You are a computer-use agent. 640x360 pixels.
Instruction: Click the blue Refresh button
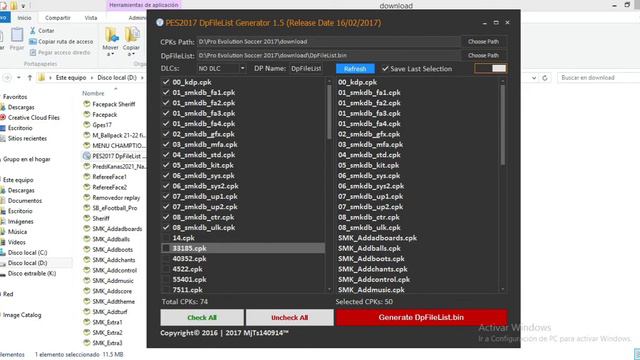[355, 69]
